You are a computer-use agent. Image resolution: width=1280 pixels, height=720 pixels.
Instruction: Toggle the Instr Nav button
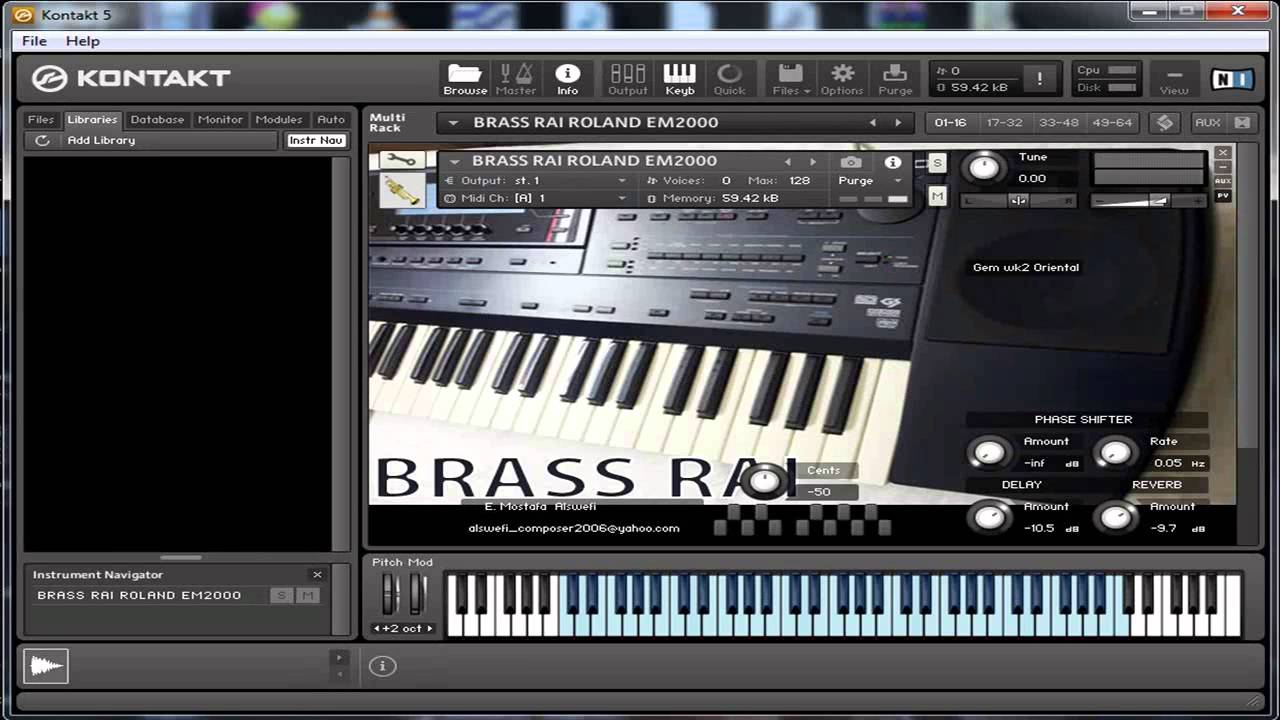(316, 140)
